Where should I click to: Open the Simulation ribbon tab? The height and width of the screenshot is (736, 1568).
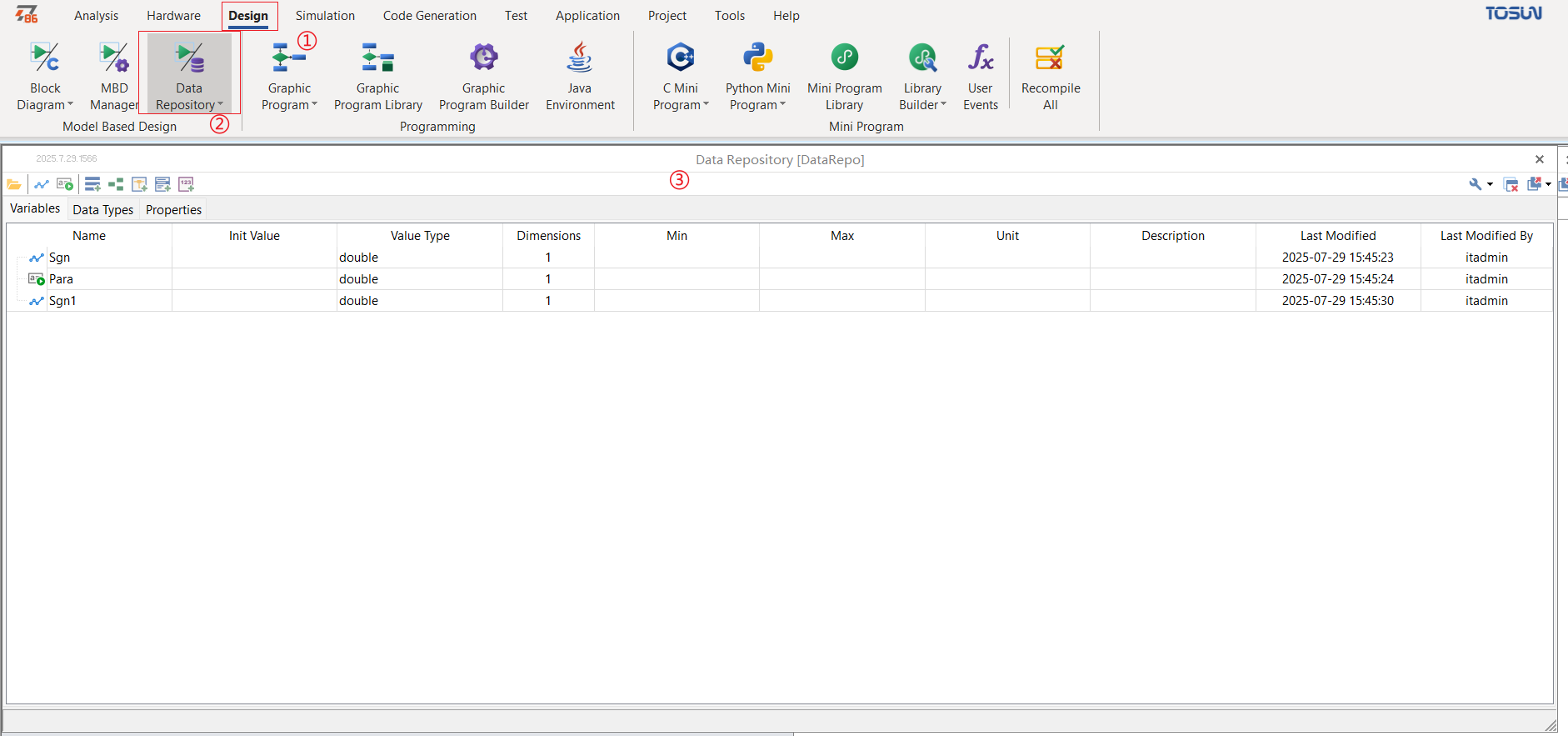(325, 16)
